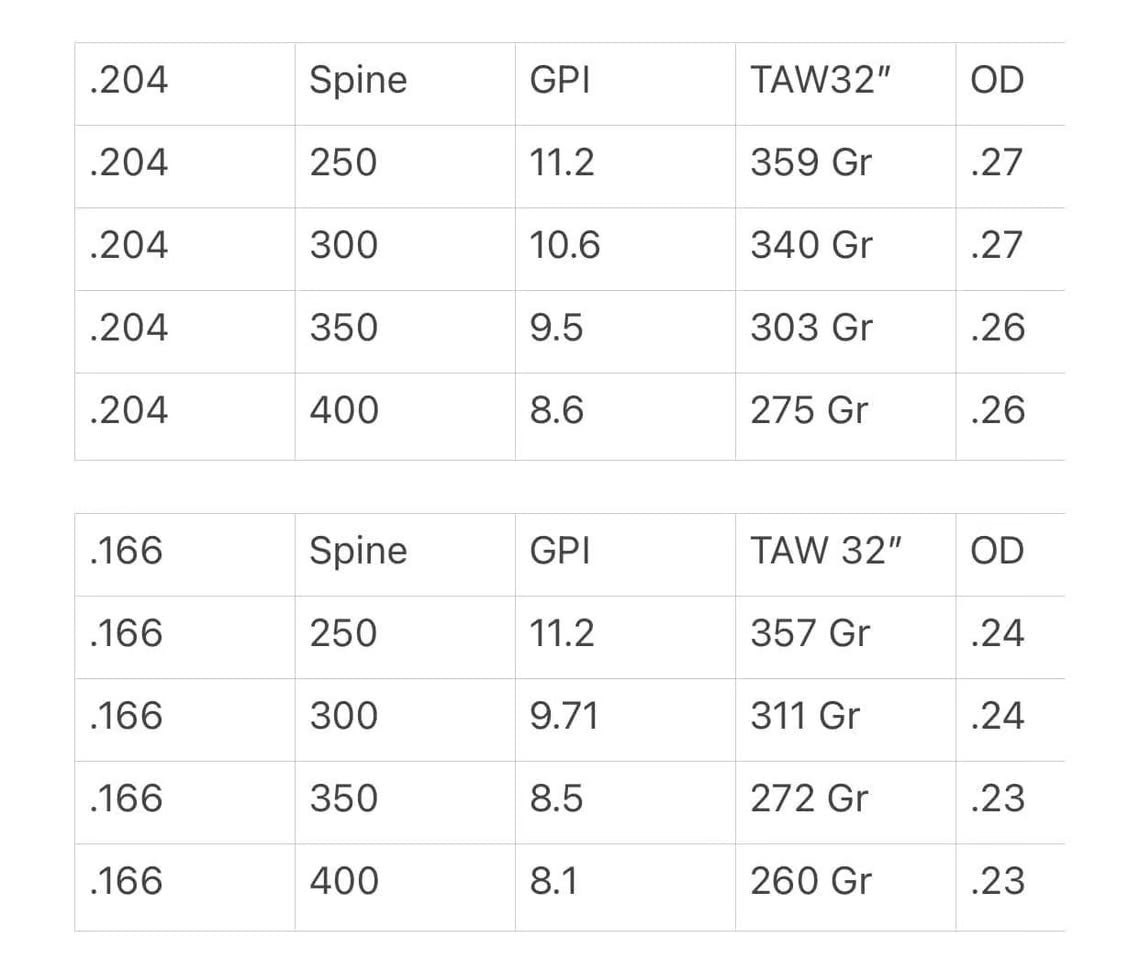
Task: Click the 9.5 GPI value
Action: tap(556, 328)
